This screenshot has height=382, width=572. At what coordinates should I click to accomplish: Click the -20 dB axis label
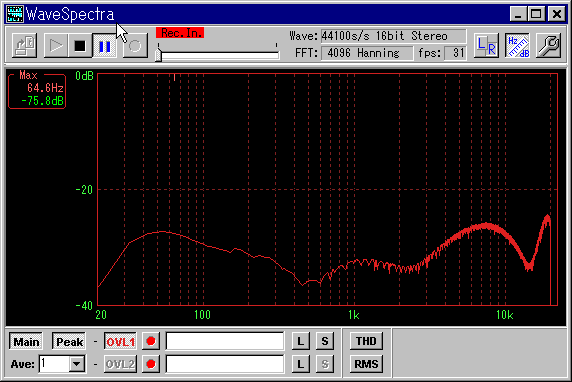pos(84,190)
